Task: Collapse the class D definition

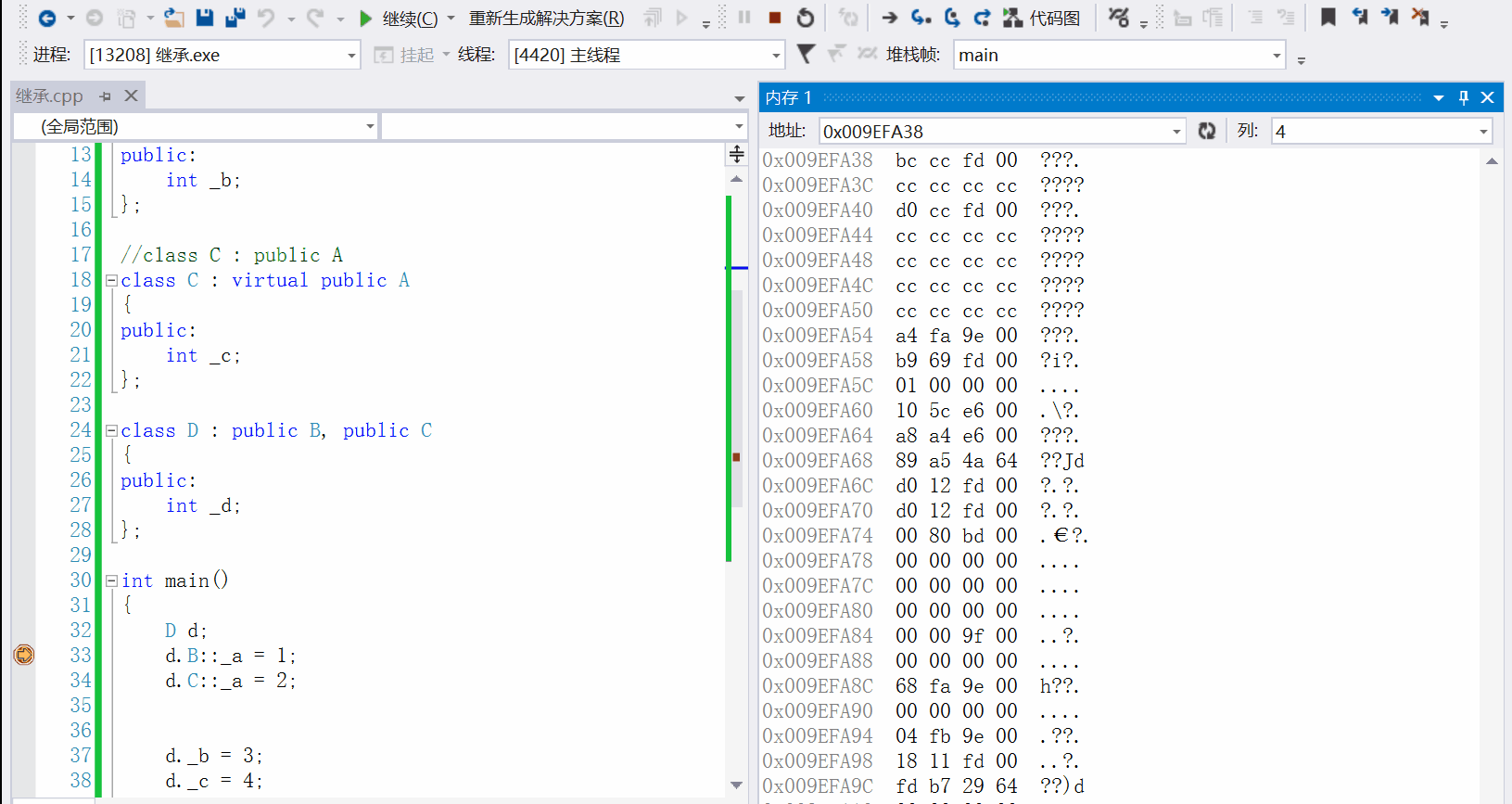Action: 111,430
